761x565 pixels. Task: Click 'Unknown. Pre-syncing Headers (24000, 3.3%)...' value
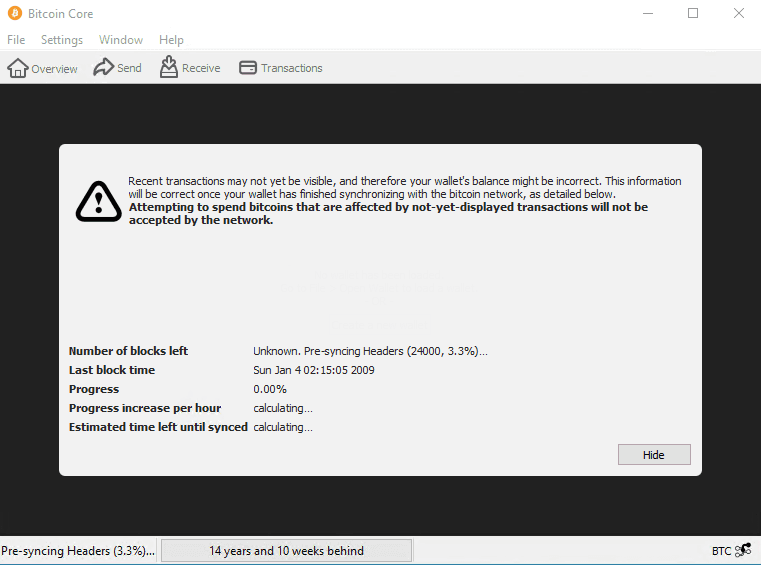click(x=370, y=351)
